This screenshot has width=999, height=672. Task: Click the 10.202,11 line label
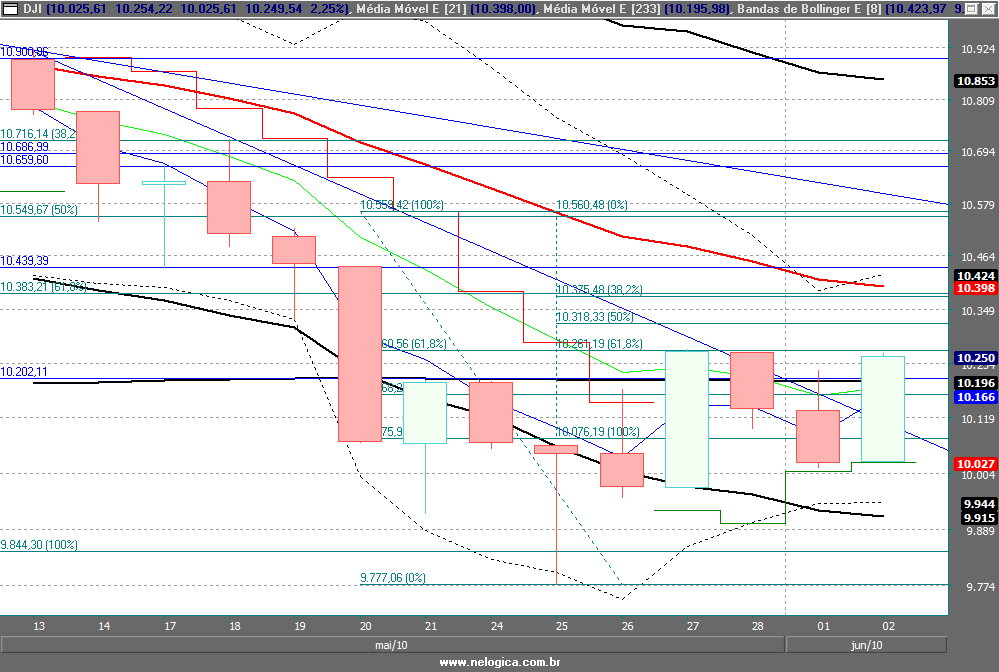click(x=24, y=372)
